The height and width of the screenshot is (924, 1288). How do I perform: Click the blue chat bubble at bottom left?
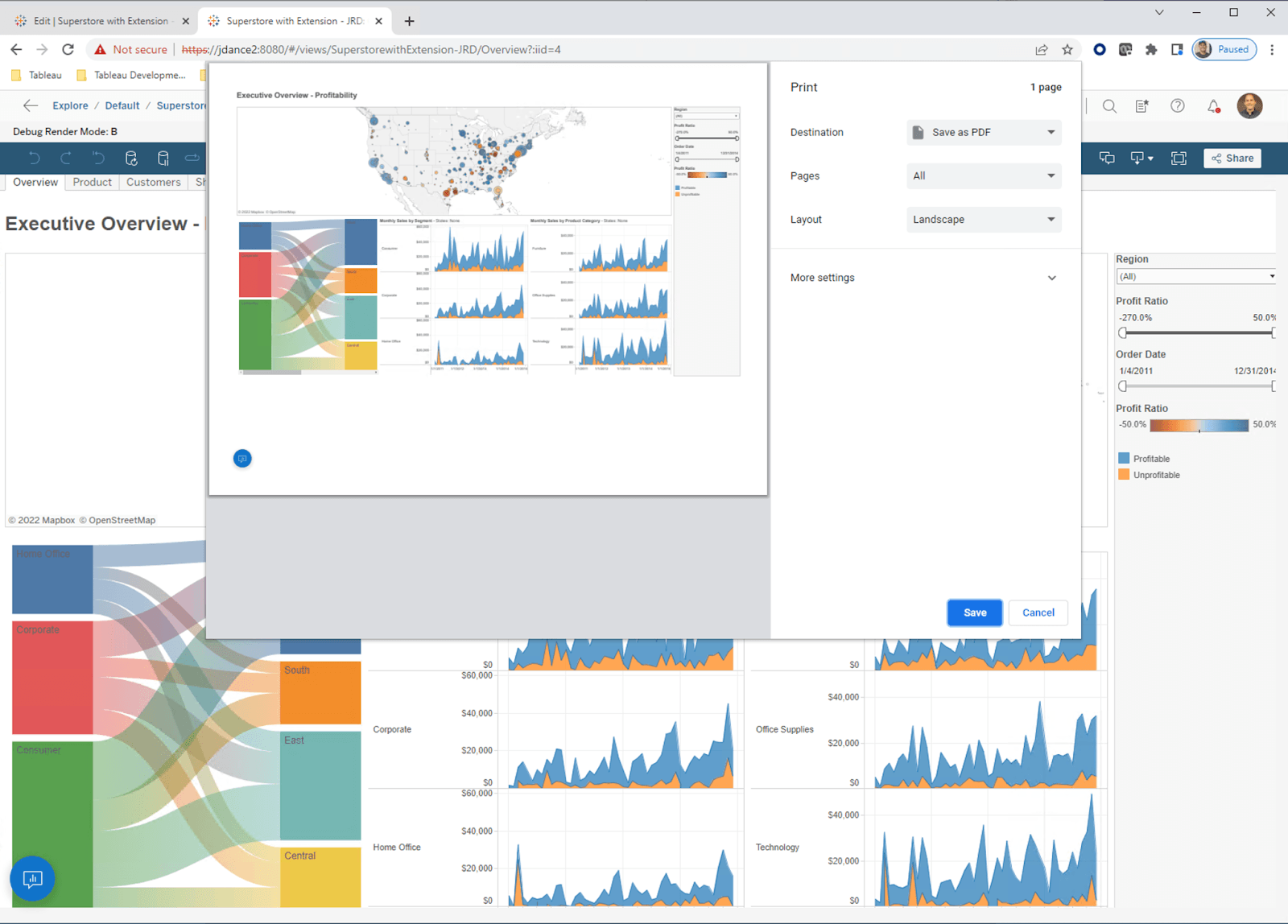tap(32, 878)
